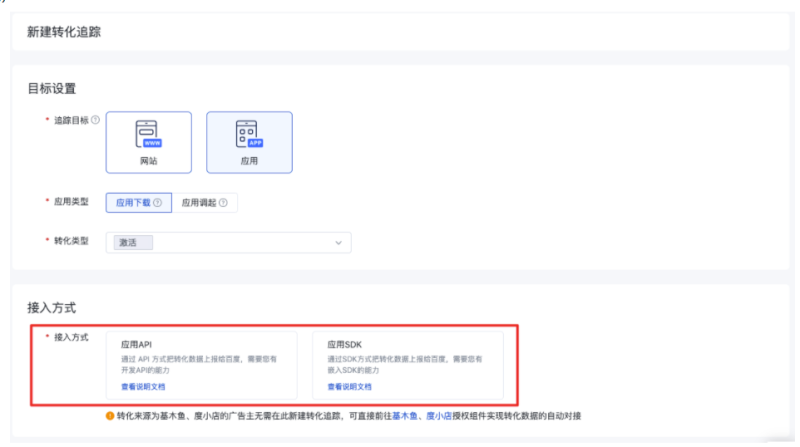Click the 转化类型 dropdown chevron arrow

(x=338, y=243)
